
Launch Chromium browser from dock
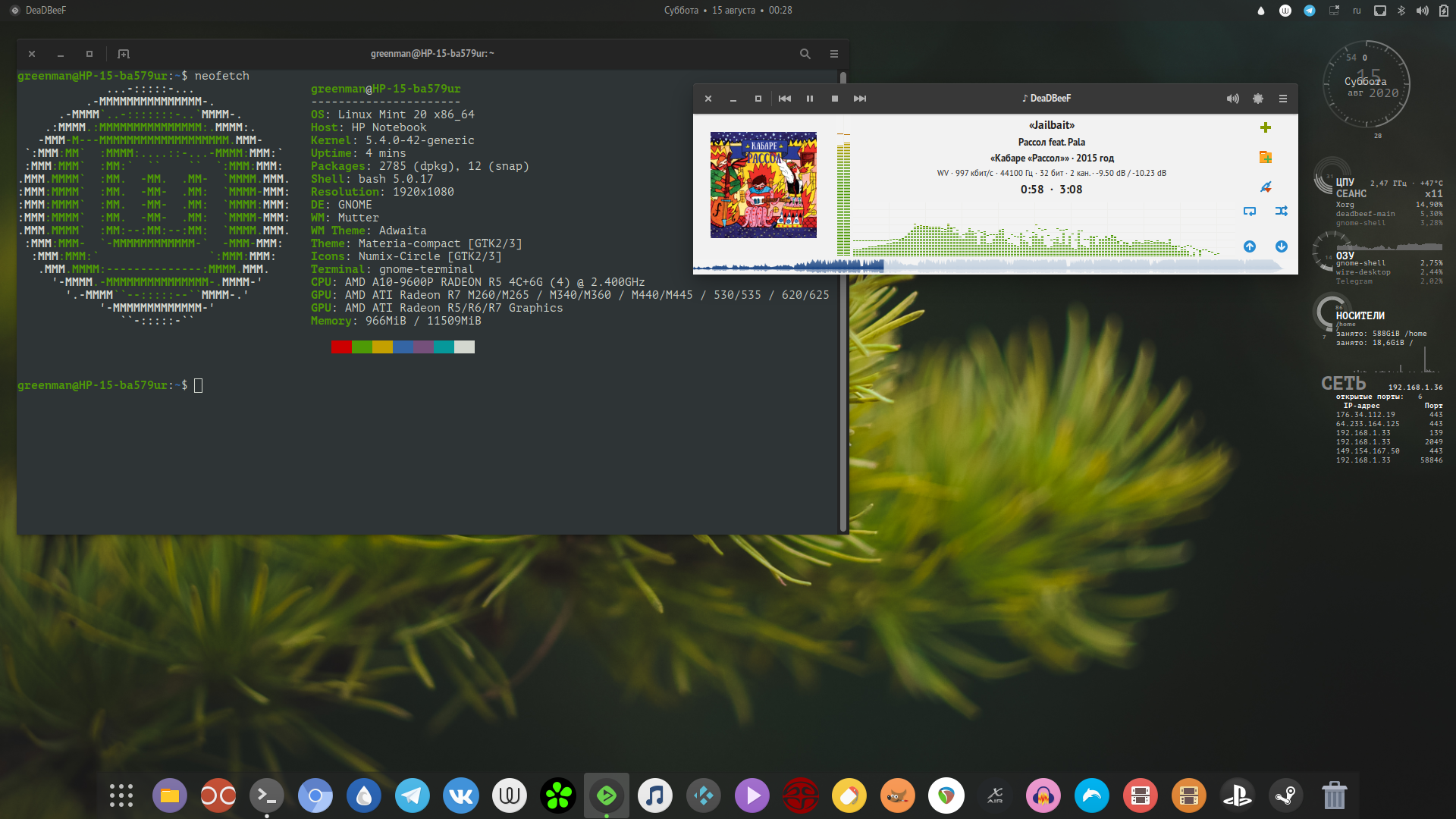pyautogui.click(x=315, y=795)
